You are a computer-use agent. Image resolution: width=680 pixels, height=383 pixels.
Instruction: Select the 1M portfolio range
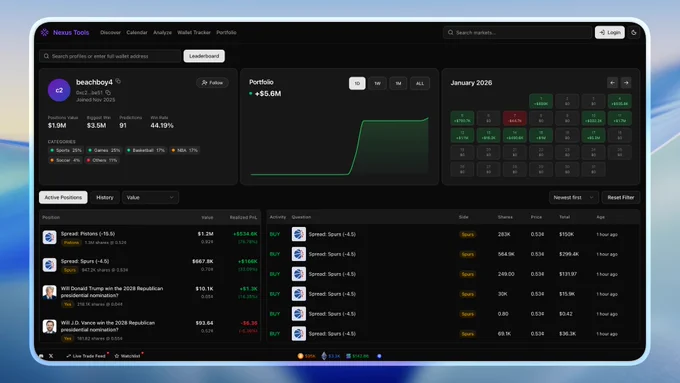(398, 83)
